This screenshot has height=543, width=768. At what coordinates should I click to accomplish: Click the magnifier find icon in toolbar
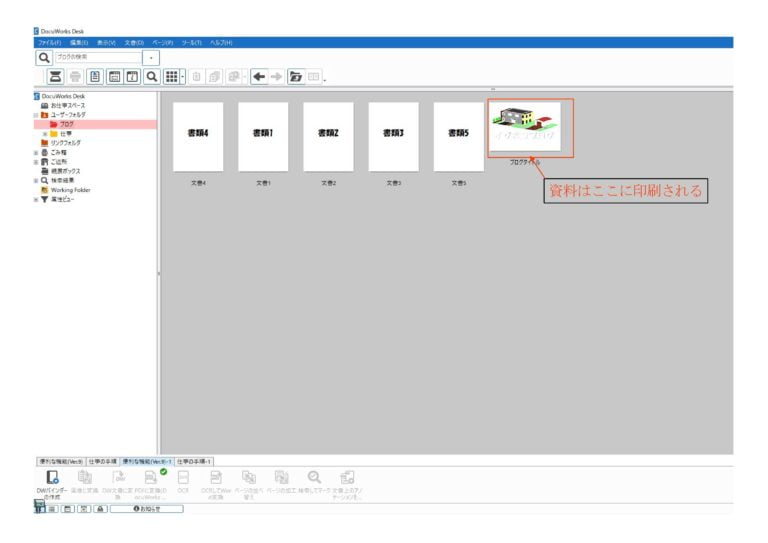(151, 76)
